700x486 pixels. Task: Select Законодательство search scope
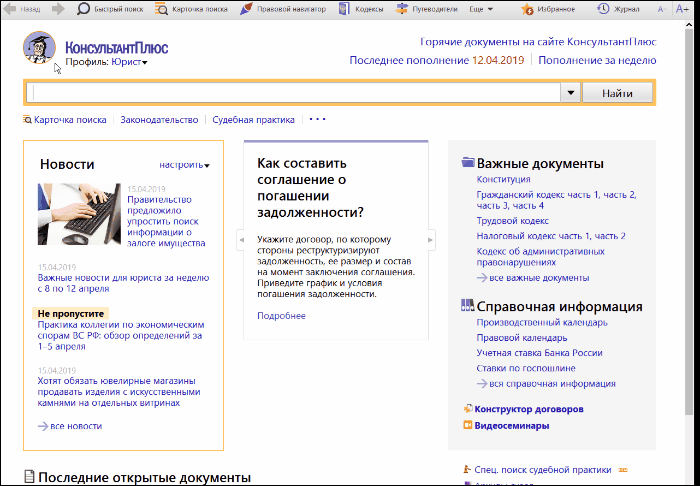coord(159,120)
